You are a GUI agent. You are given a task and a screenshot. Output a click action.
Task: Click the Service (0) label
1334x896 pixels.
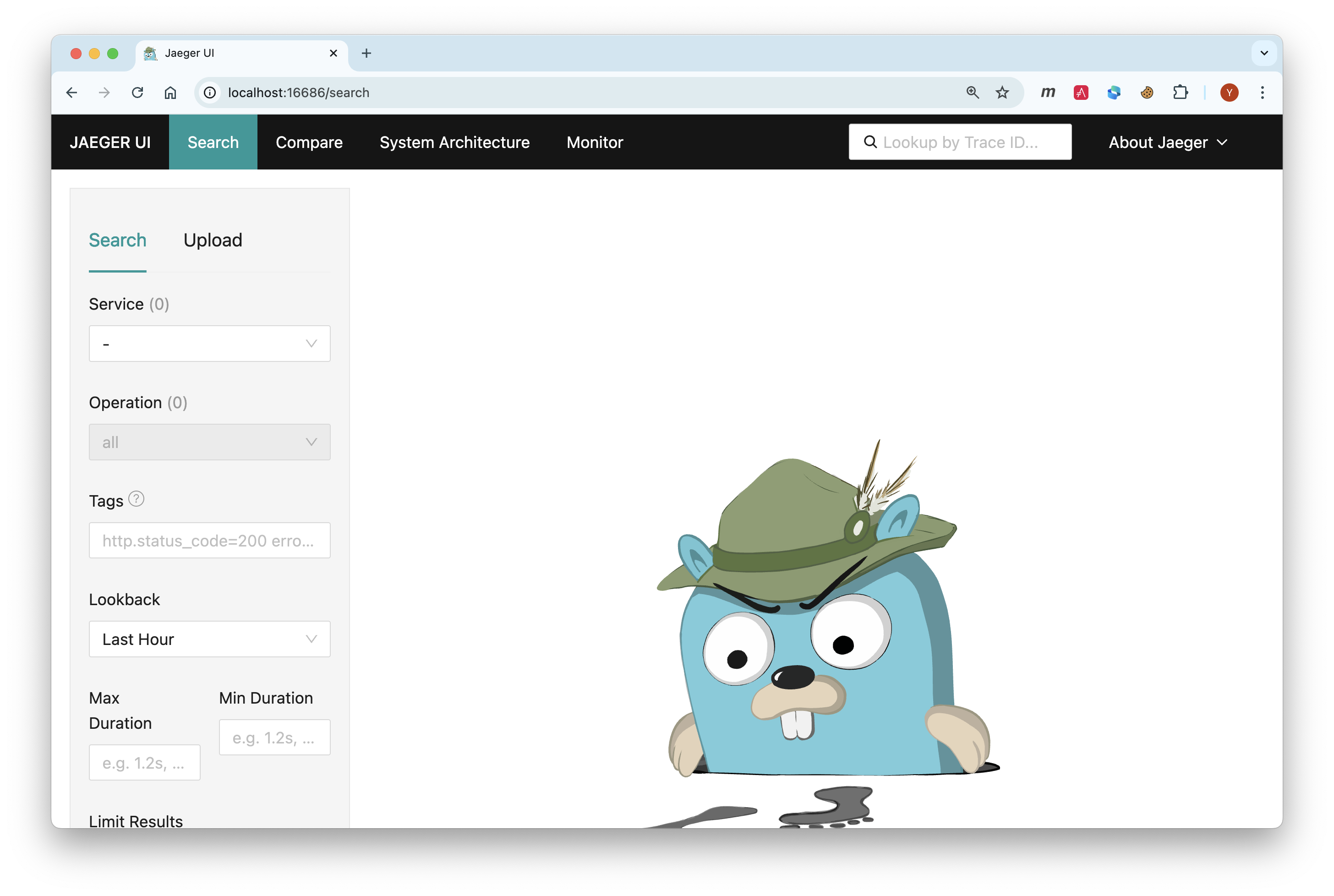(x=129, y=304)
